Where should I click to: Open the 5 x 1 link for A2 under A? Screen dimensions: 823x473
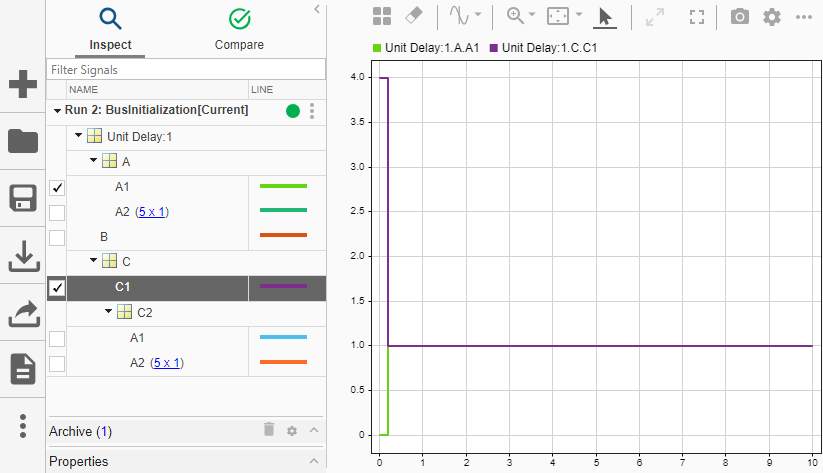pos(152,212)
